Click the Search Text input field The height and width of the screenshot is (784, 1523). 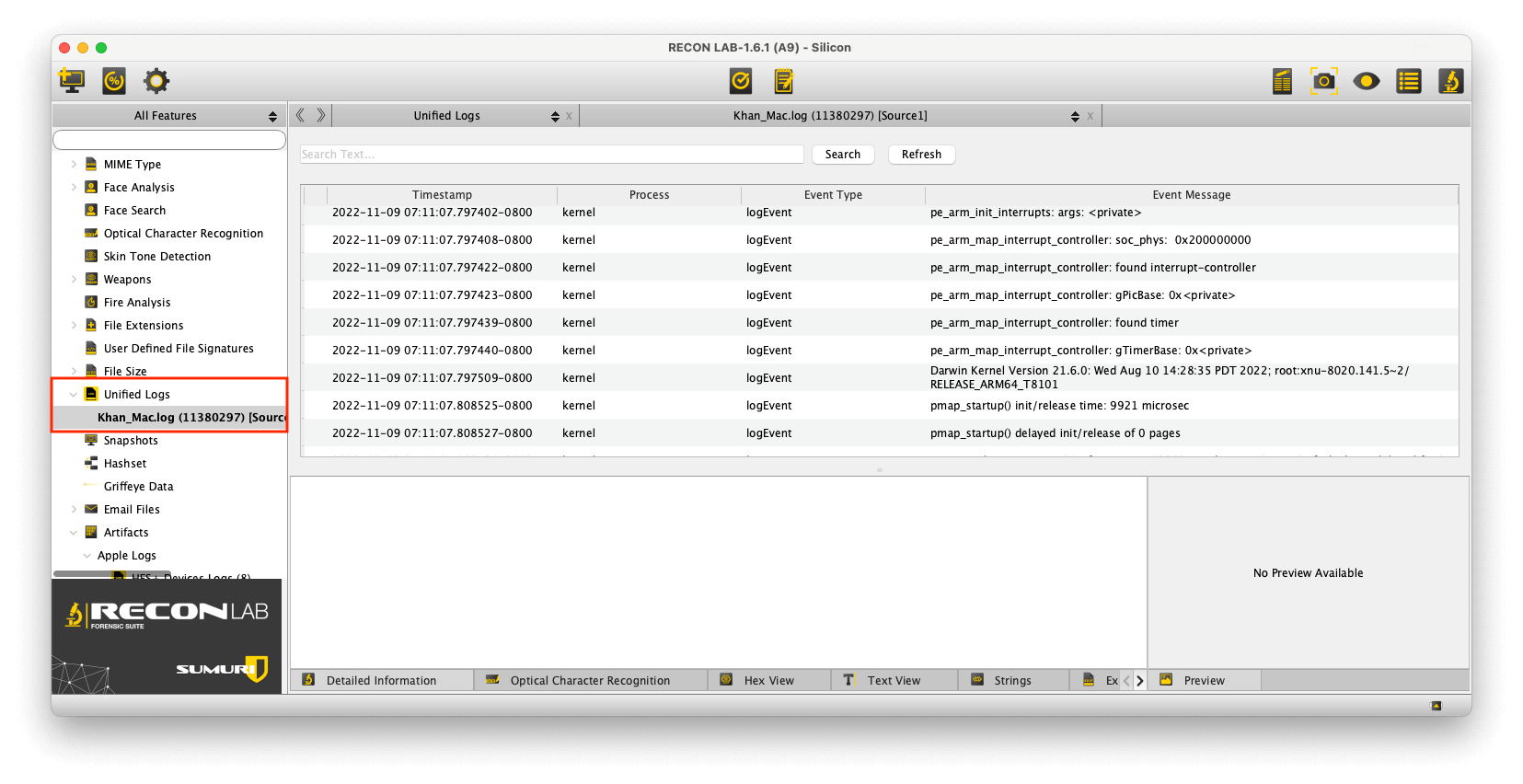coord(552,155)
